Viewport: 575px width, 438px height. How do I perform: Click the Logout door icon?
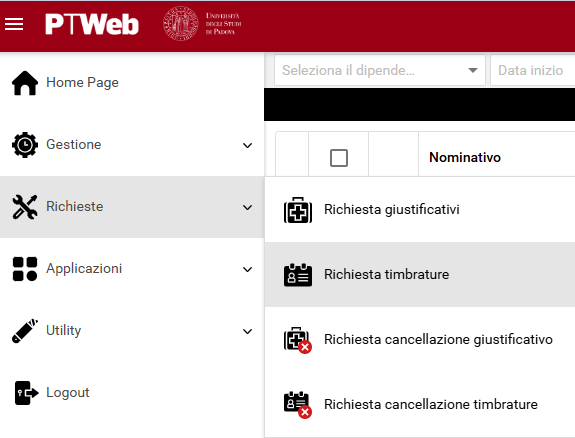pyautogui.click(x=26, y=393)
